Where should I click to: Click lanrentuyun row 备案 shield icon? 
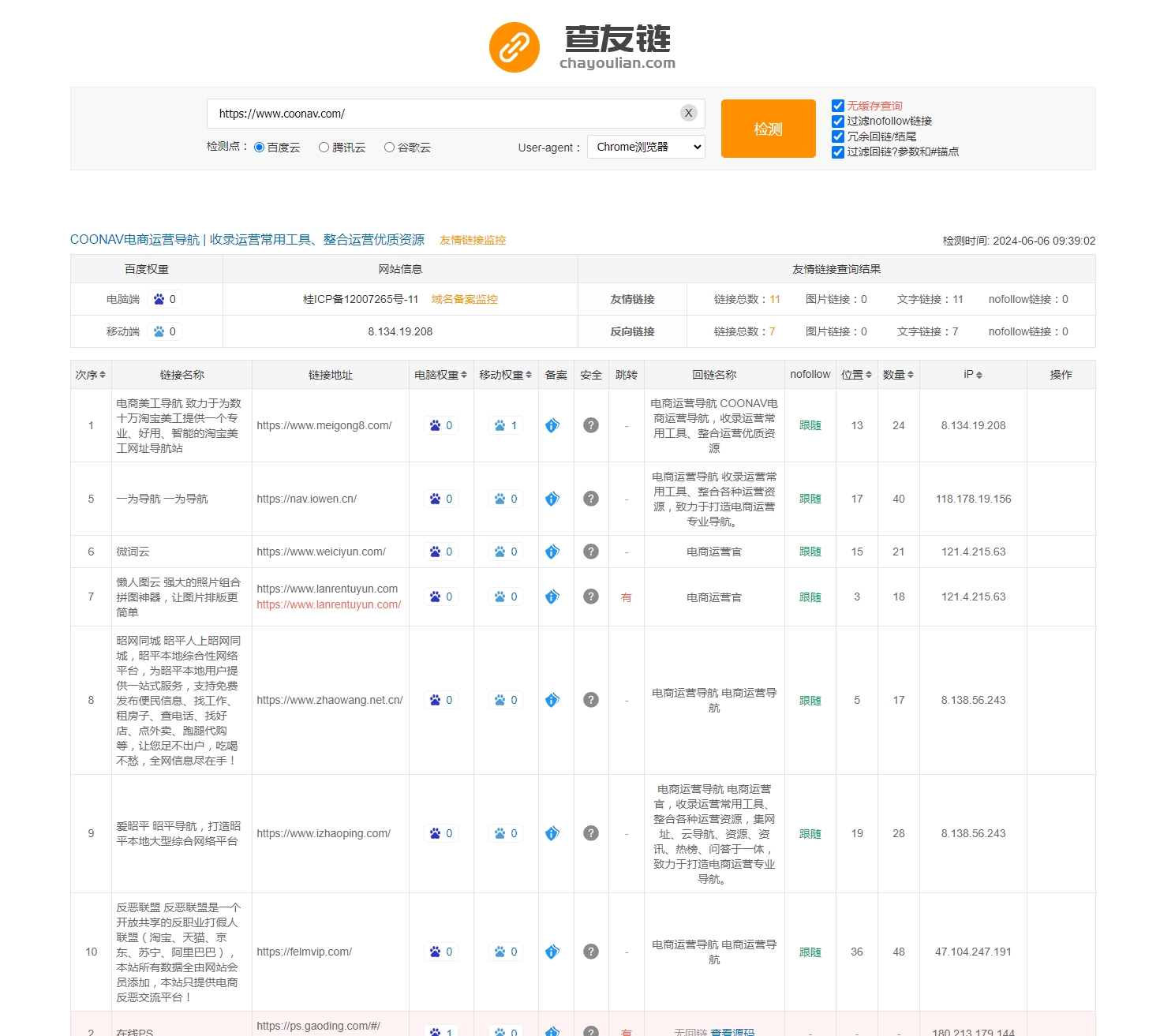click(x=552, y=597)
